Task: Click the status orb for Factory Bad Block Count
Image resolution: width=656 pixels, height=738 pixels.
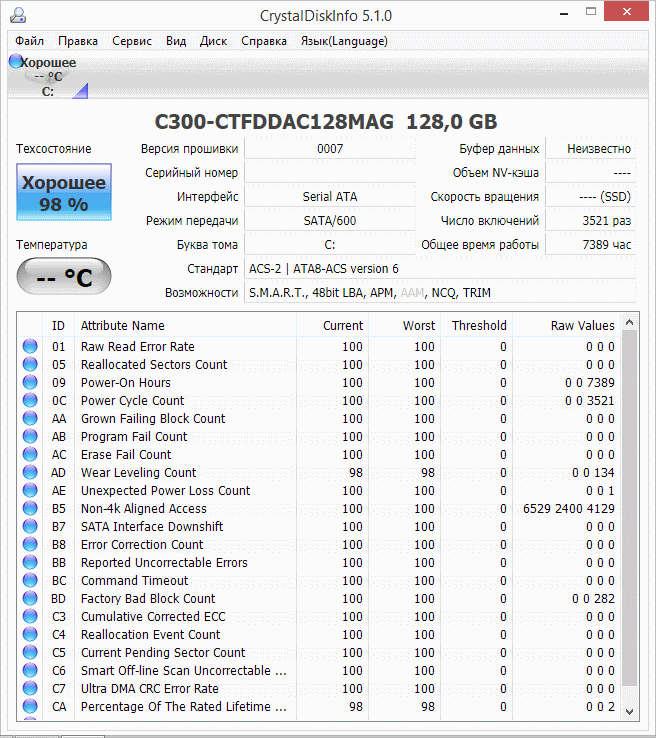Action: click(30, 598)
